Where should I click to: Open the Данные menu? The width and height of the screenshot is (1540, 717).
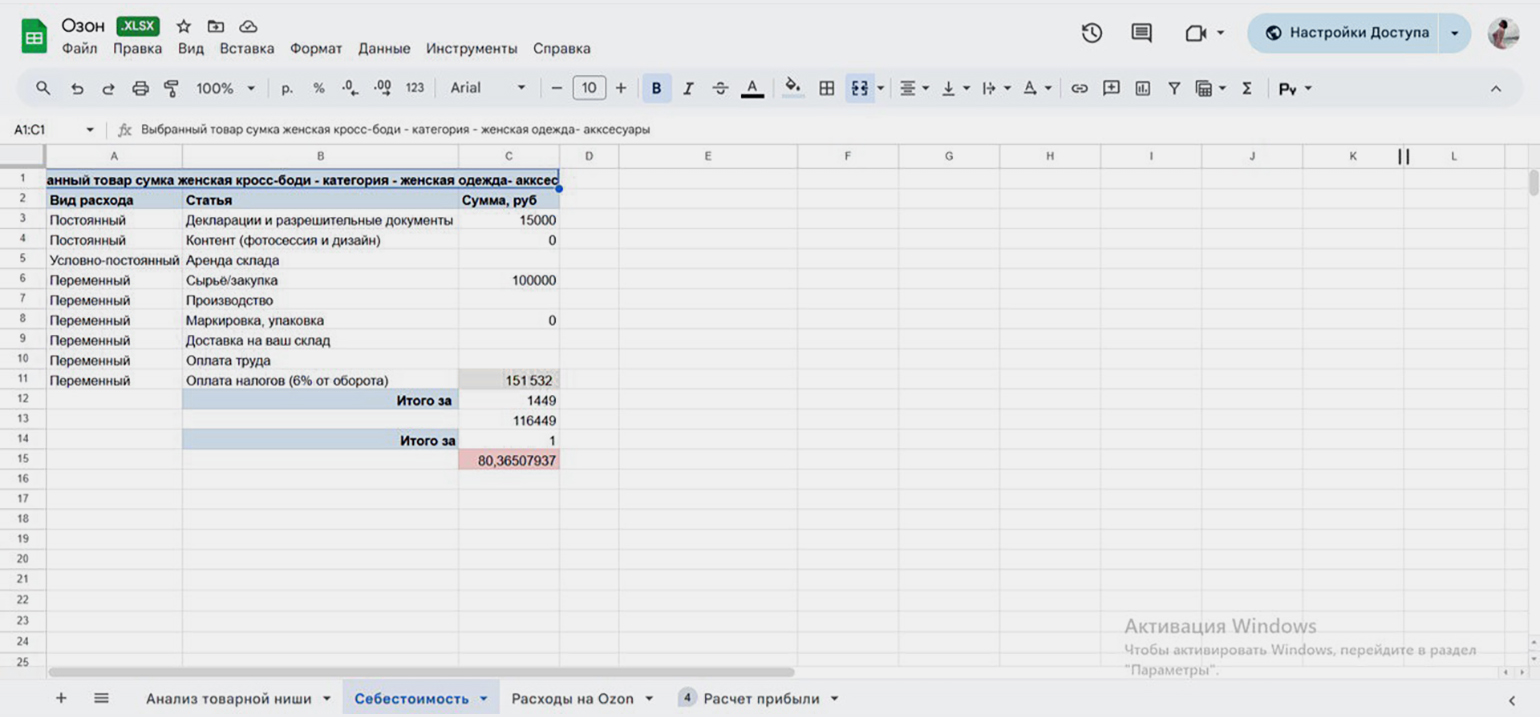click(384, 48)
